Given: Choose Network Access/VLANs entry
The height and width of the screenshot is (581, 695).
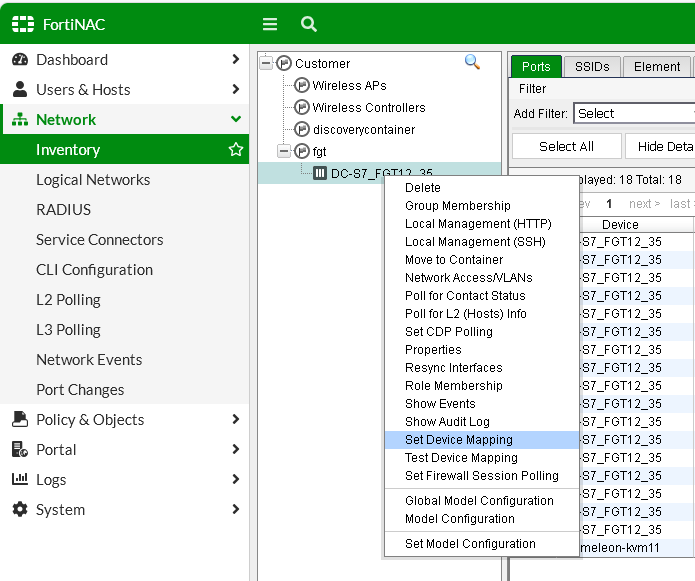Looking at the screenshot, I should coord(482,277).
